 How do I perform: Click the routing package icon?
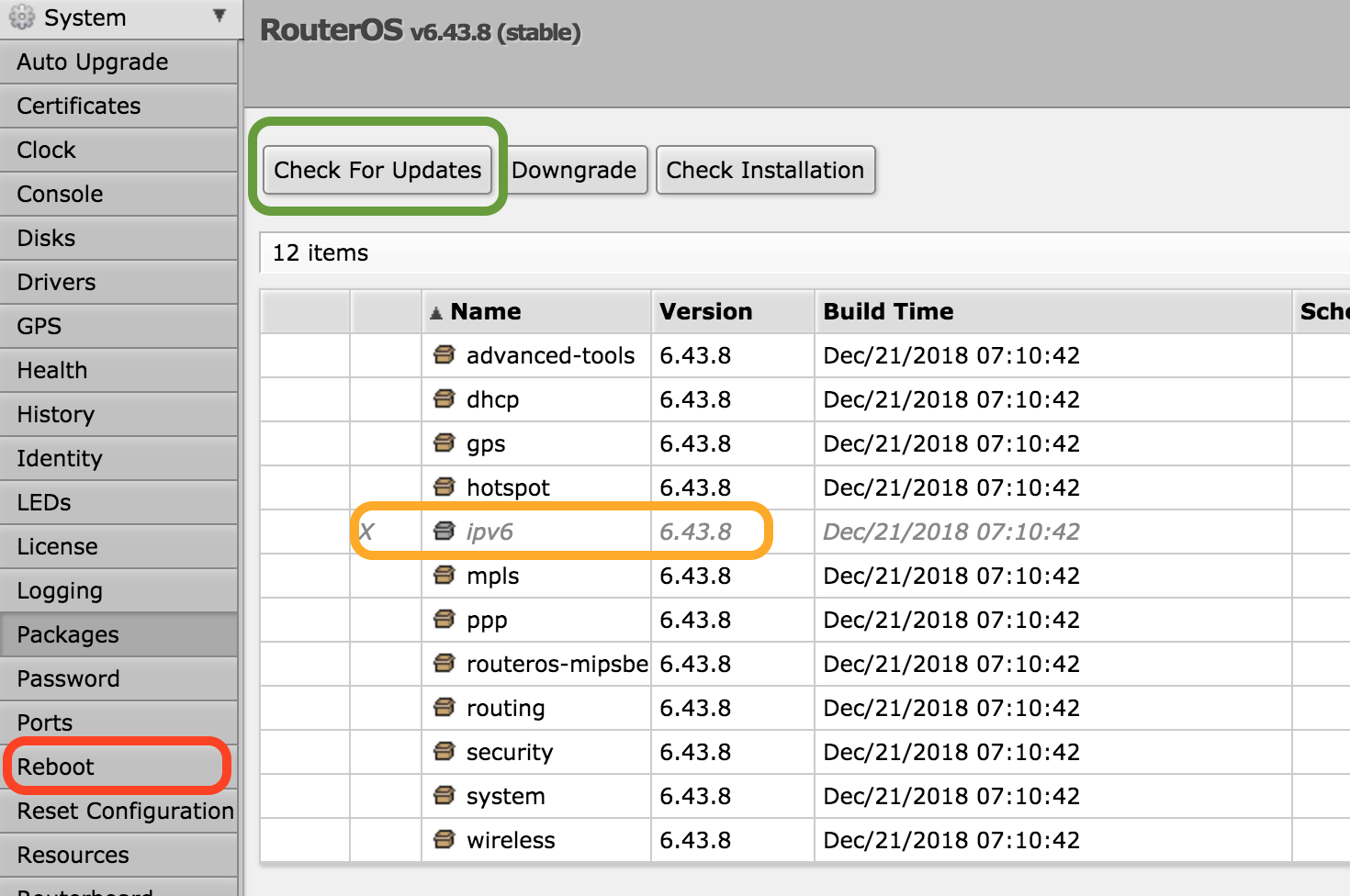coord(444,707)
